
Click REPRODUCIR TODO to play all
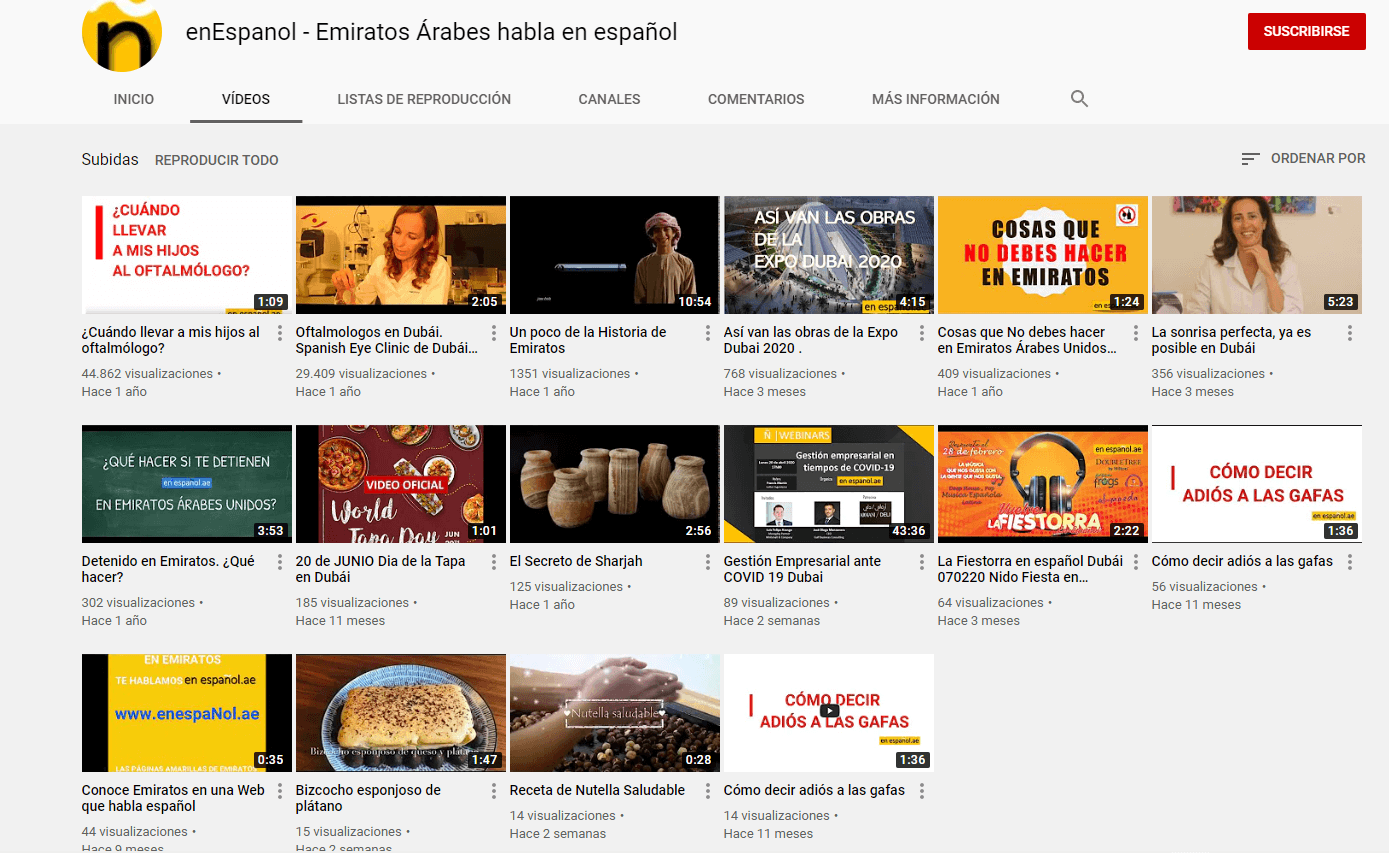[x=217, y=160]
